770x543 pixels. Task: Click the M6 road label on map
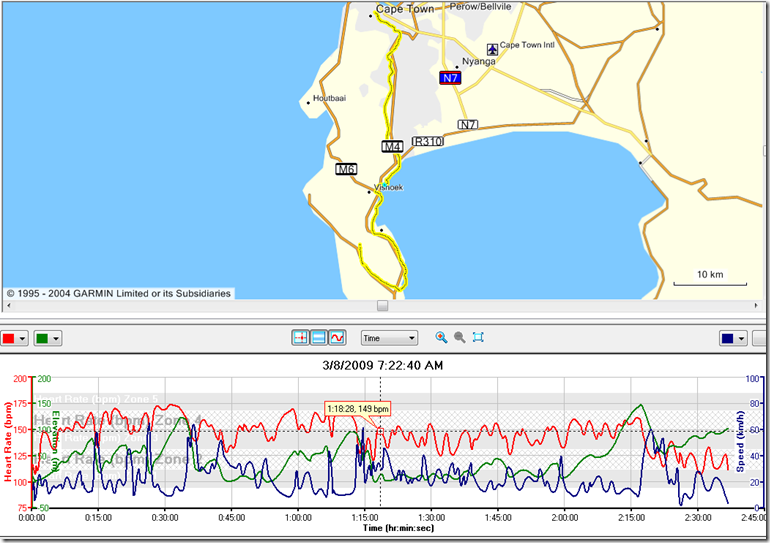tap(346, 169)
